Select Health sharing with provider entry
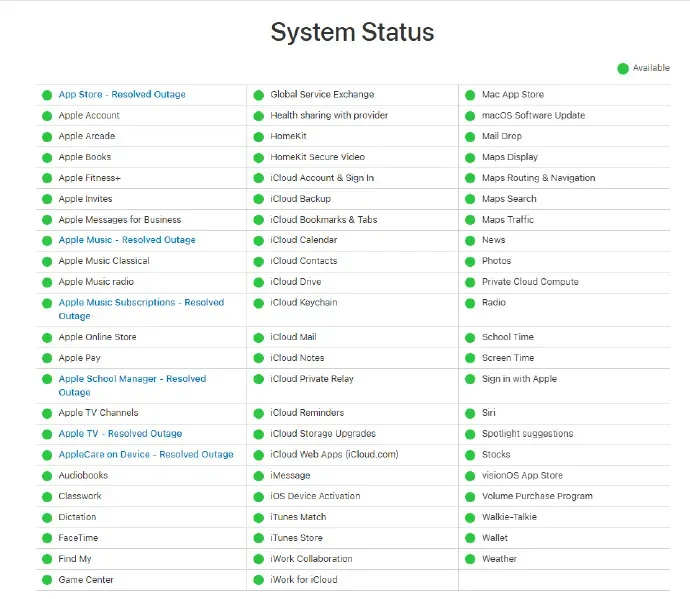The height and width of the screenshot is (599, 690). [x=329, y=116]
